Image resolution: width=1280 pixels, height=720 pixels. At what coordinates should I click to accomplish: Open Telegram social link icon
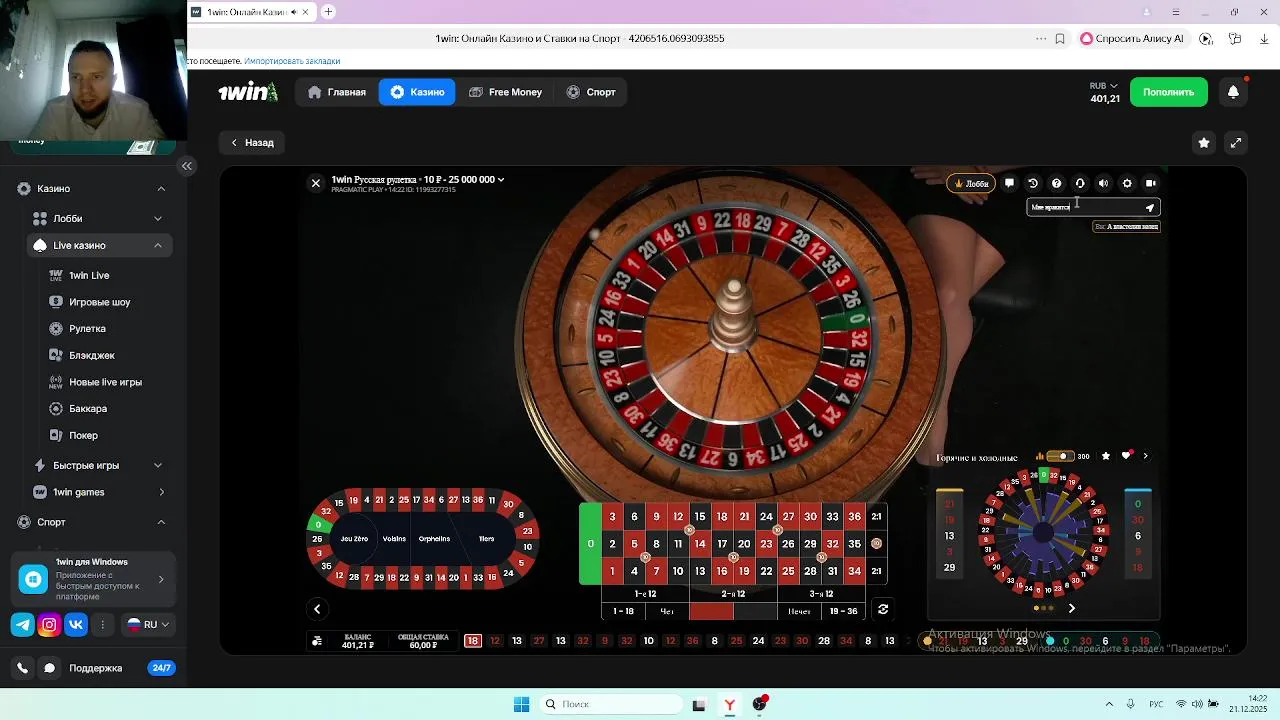22,625
